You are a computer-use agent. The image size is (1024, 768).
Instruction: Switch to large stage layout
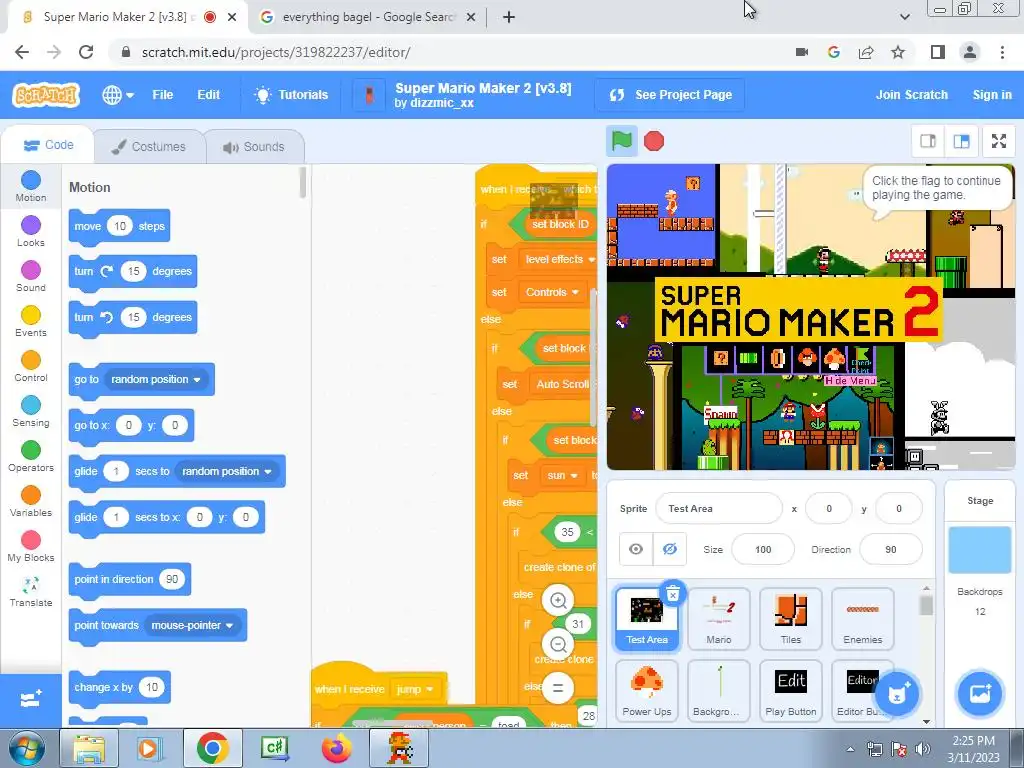tap(961, 141)
